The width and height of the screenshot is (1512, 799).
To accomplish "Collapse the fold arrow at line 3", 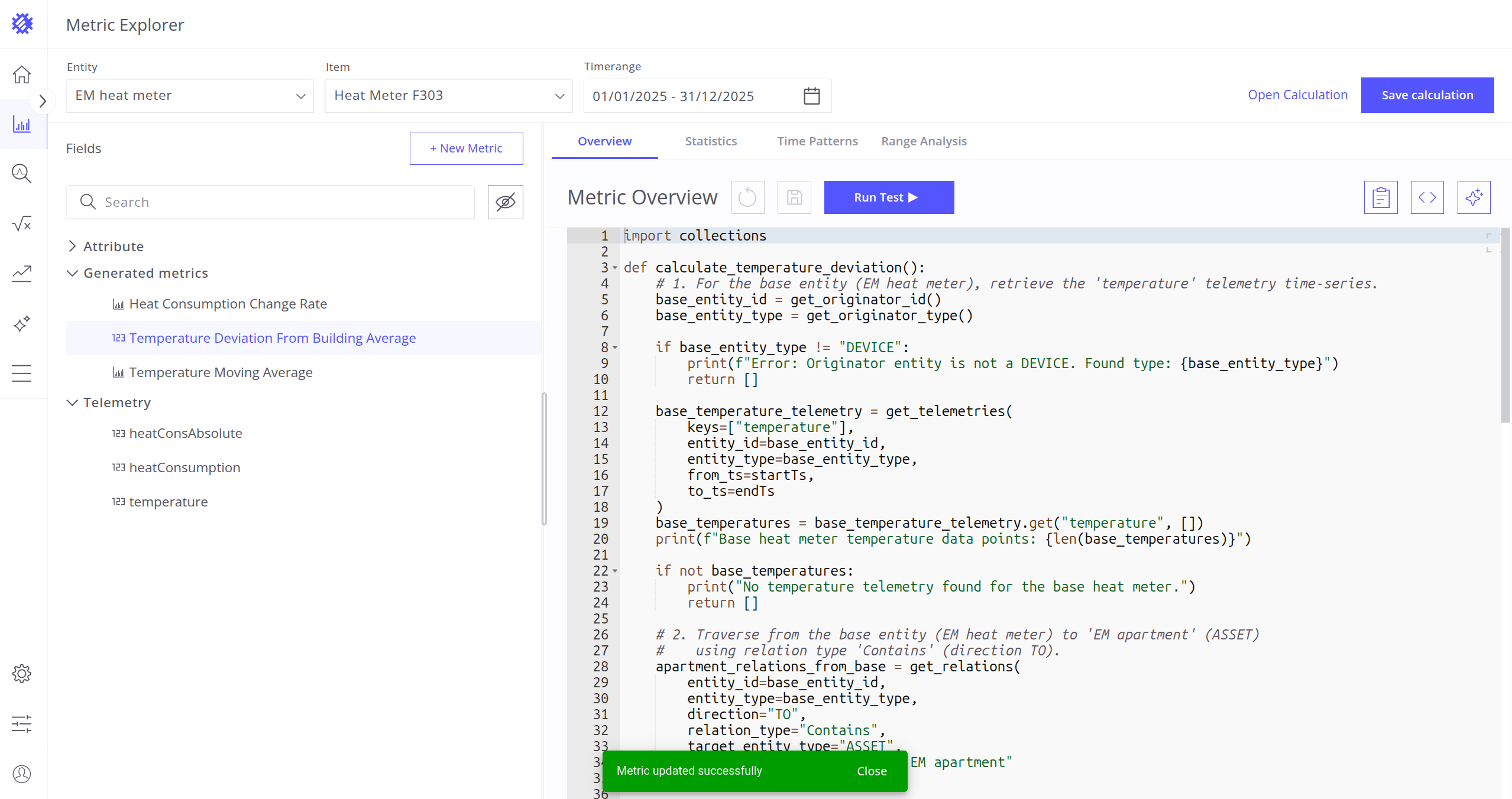I will click(615, 268).
